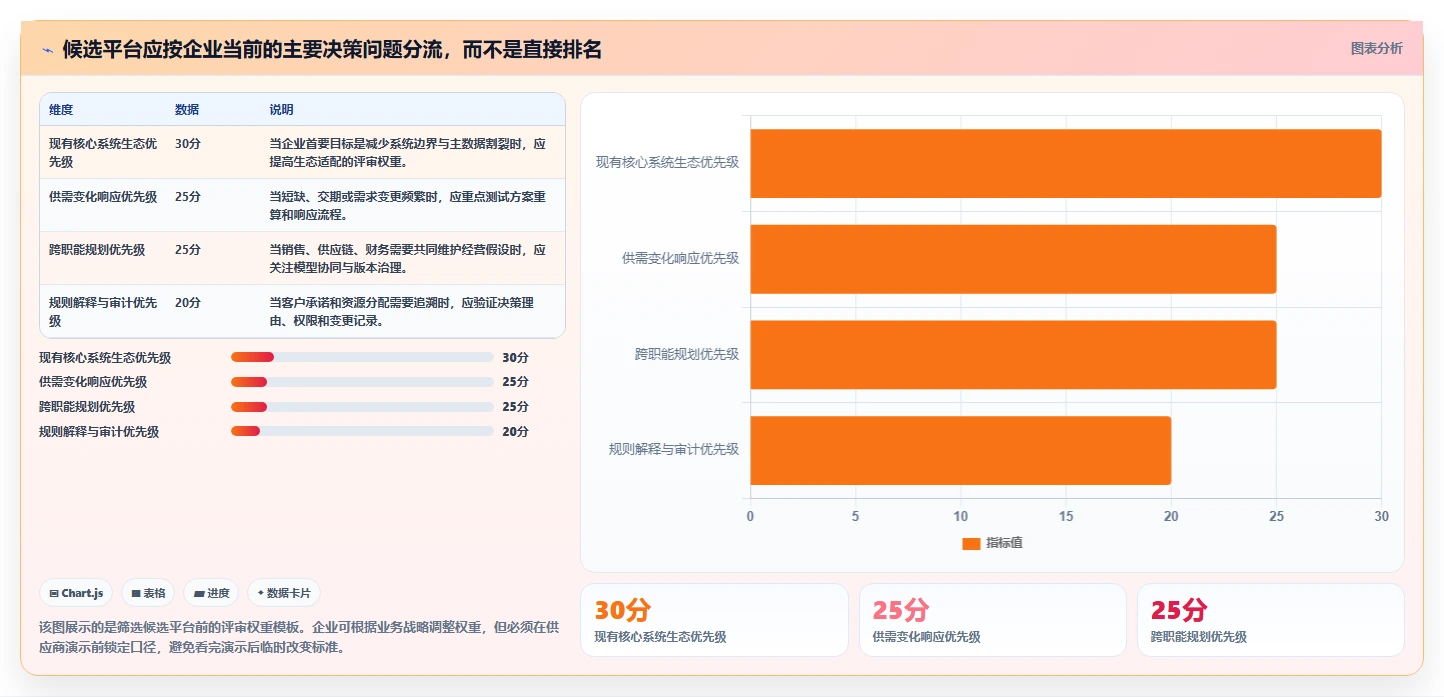Click table cell 规则解释与审计优先级
Image resolution: width=1444 pixels, height=697 pixels.
pos(103,312)
